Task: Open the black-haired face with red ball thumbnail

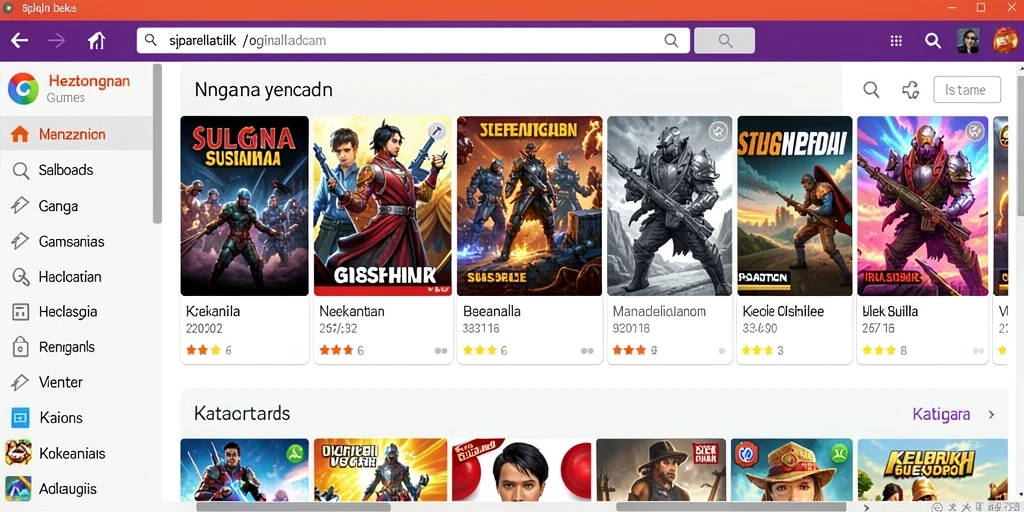Action: (522, 470)
